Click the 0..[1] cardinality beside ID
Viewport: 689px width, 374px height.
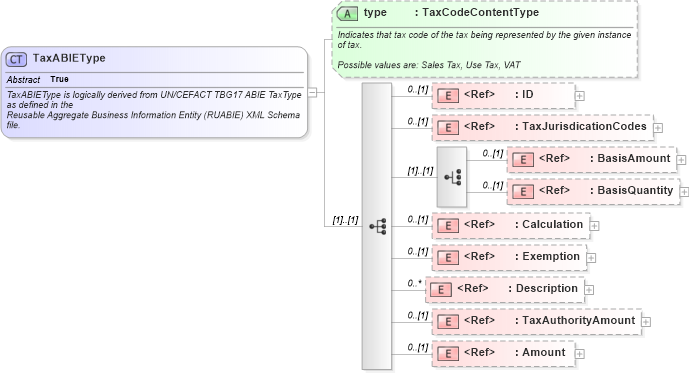418,89
